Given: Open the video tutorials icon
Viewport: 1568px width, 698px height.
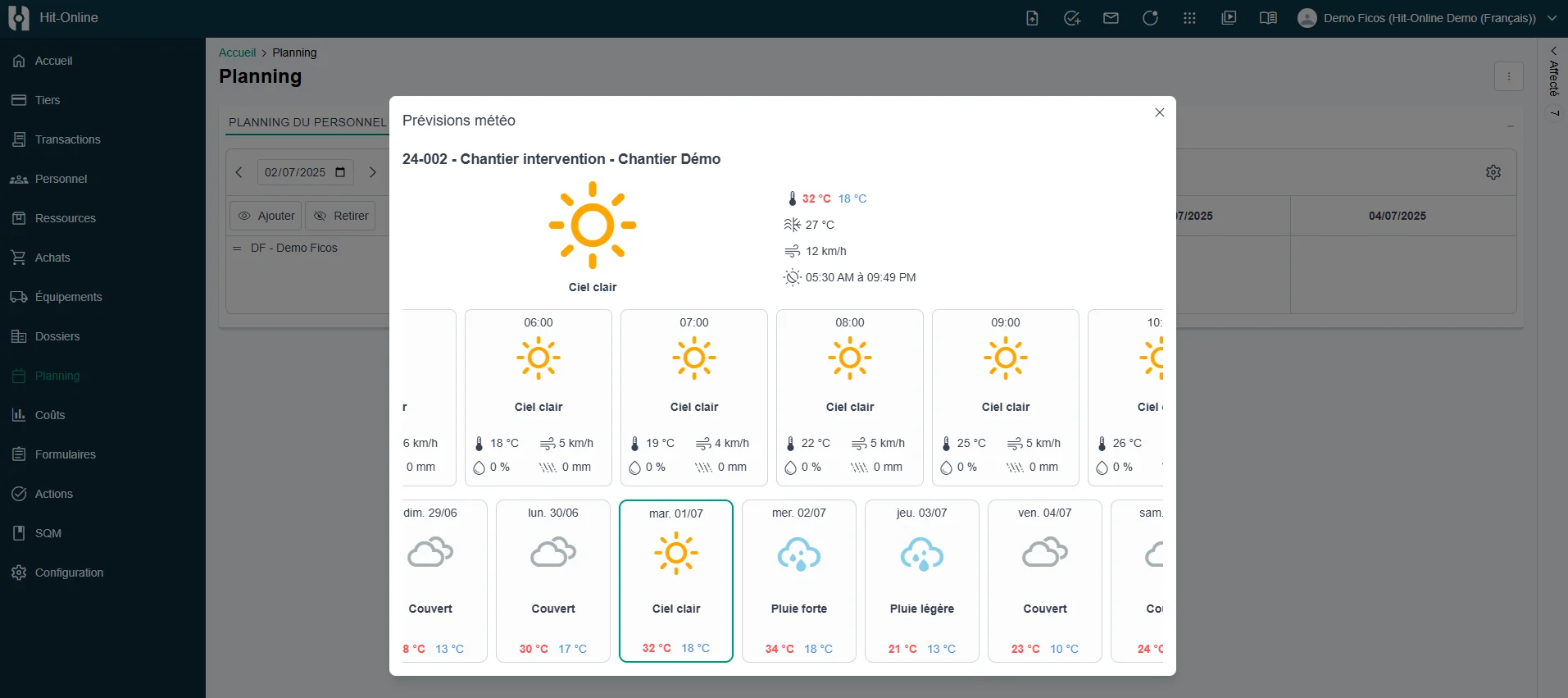Looking at the screenshot, I should (x=1229, y=18).
